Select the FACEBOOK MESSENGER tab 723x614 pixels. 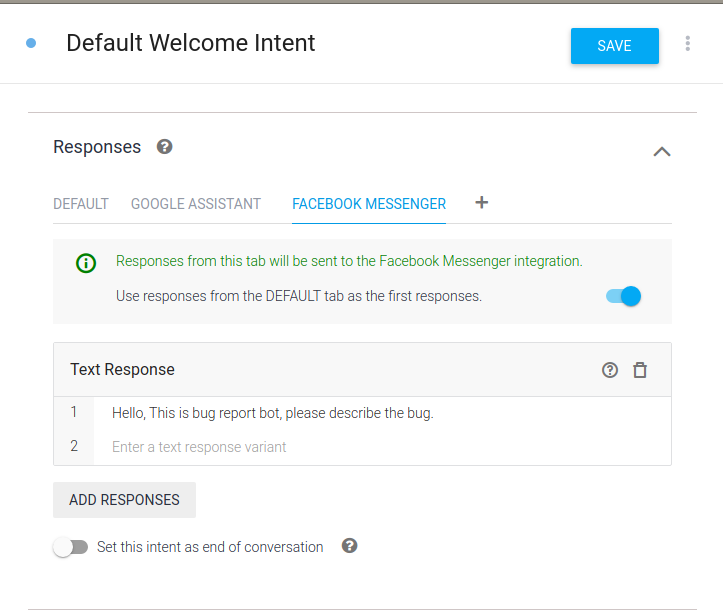point(369,204)
